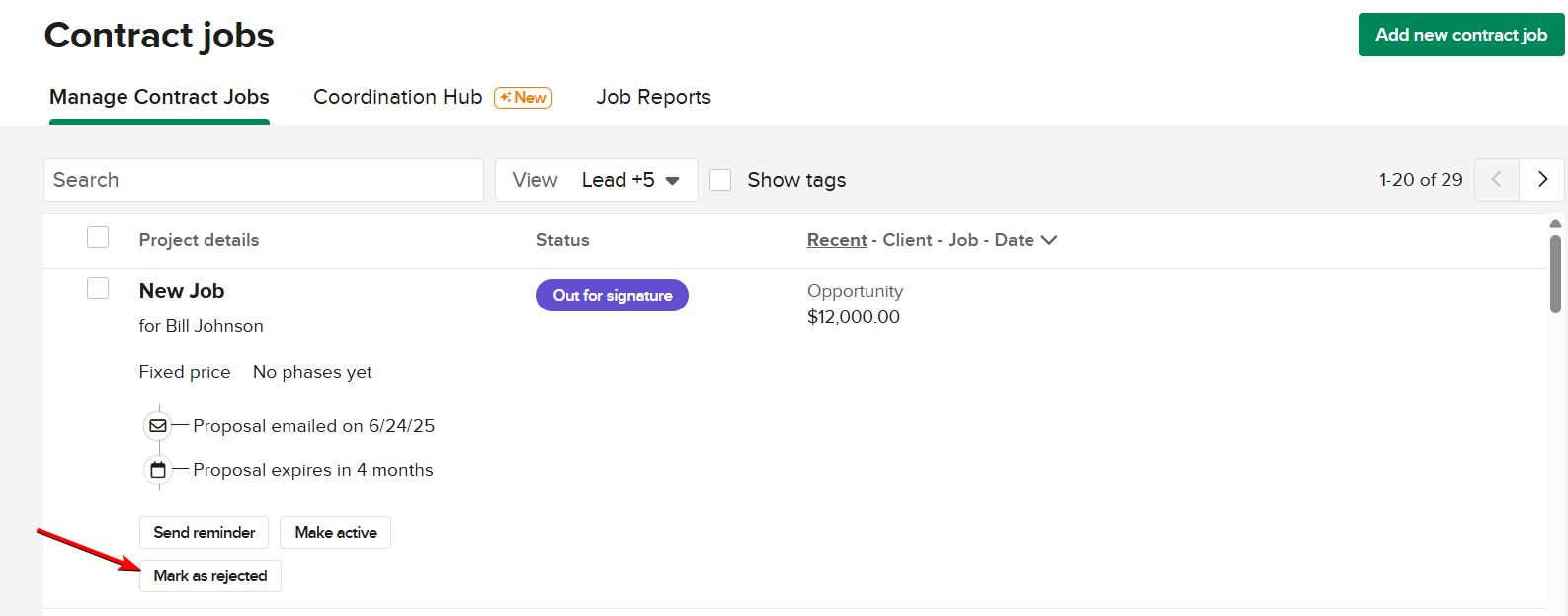Click Add new contract job button

pos(1461,35)
